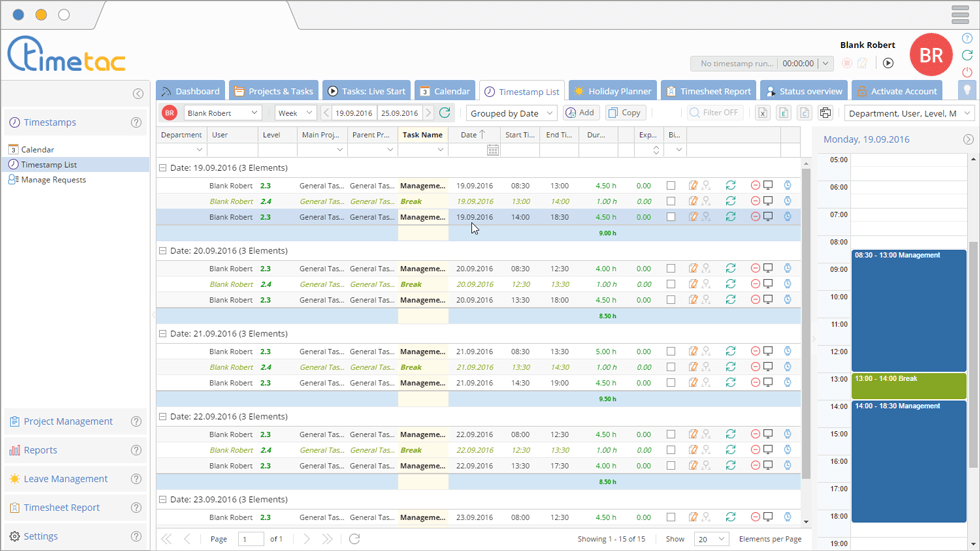Collapse the left sidebar panel
Image resolution: width=980 pixels, height=551 pixels.
[x=138, y=94]
